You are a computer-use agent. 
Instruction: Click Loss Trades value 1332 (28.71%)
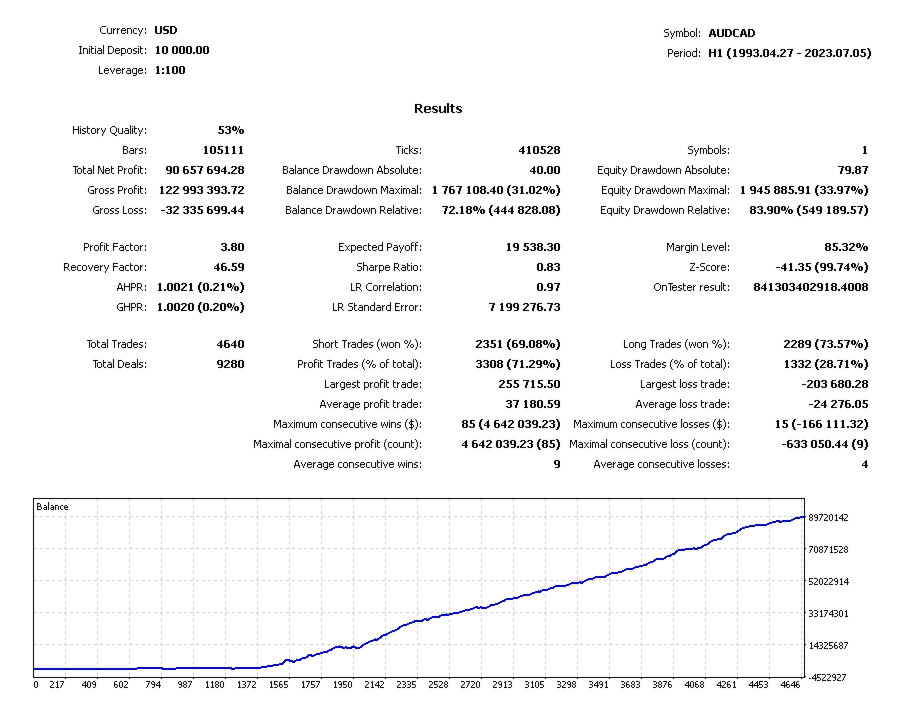pyautogui.click(x=826, y=364)
